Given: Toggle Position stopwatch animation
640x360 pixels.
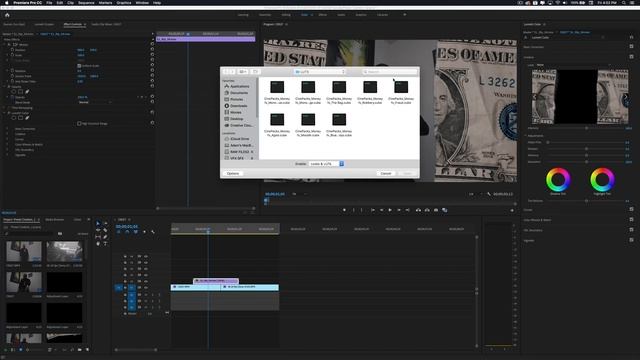Looking at the screenshot, I should point(12,50).
